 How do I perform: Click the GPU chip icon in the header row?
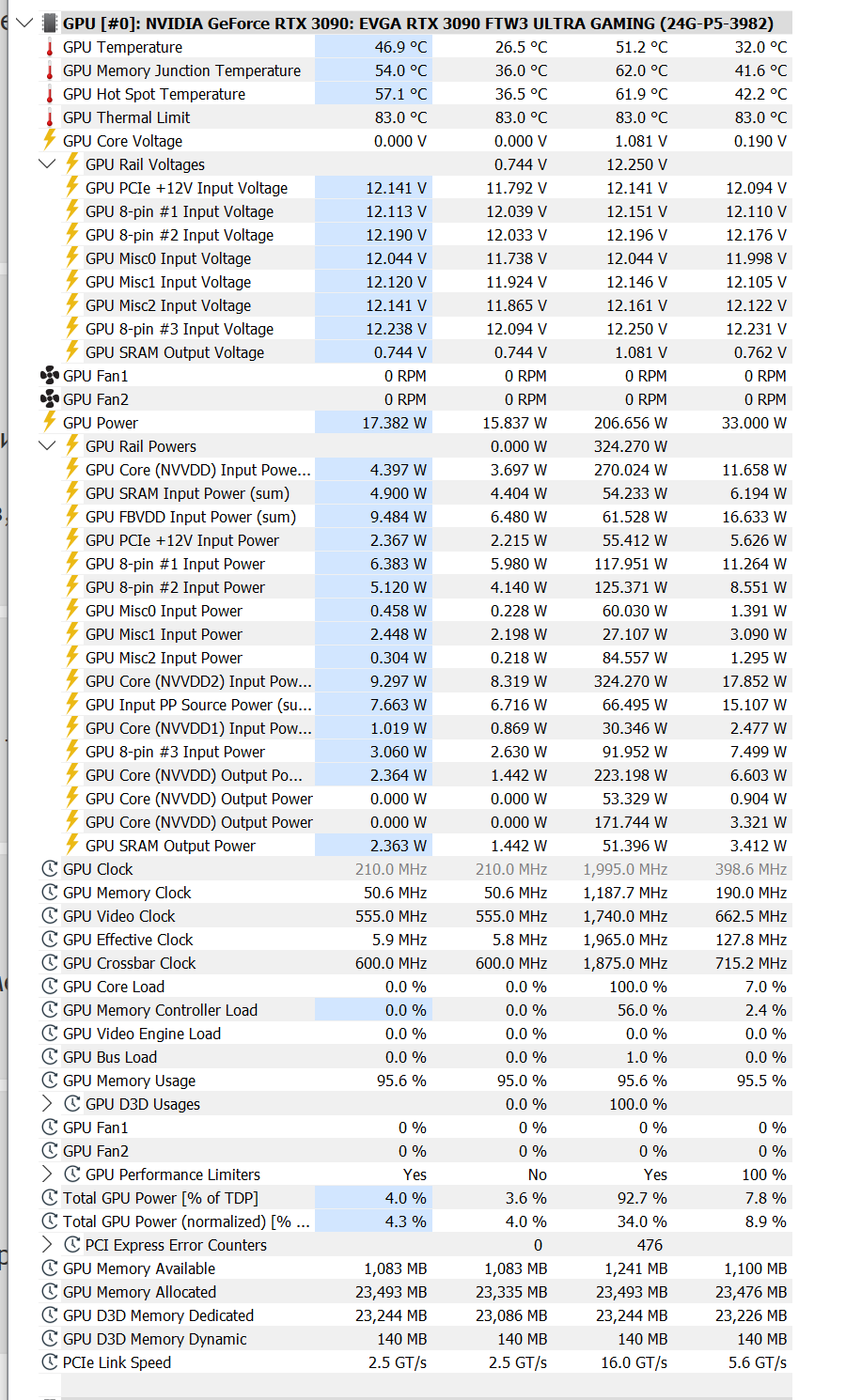(50, 23)
